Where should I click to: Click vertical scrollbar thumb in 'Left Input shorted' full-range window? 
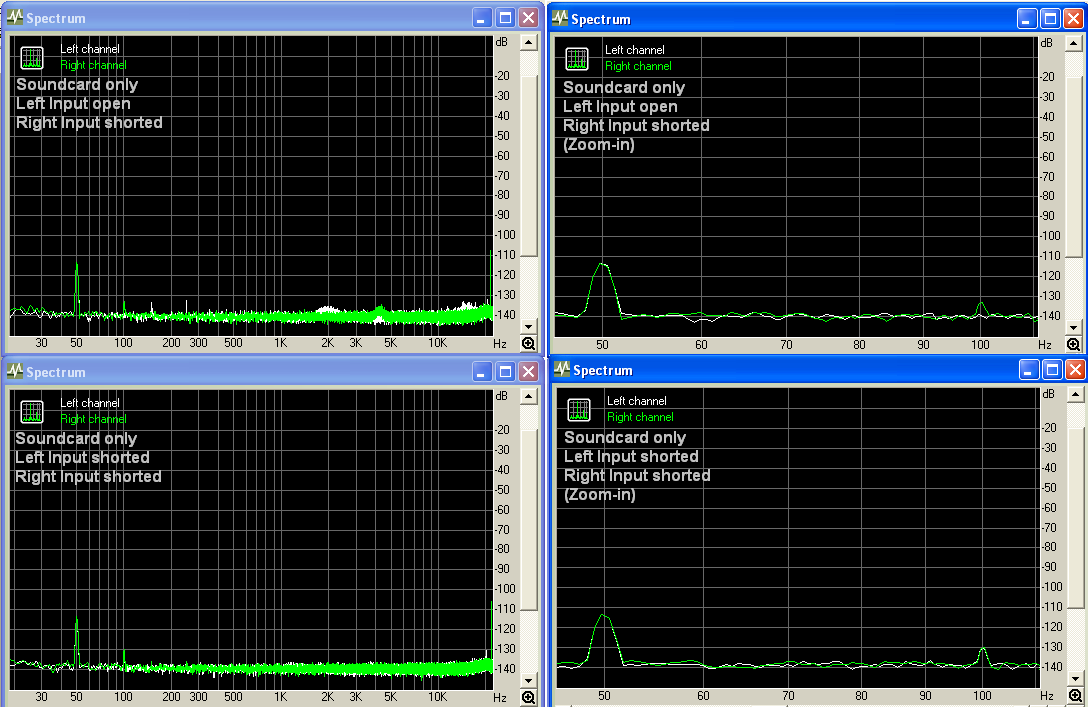[529, 520]
